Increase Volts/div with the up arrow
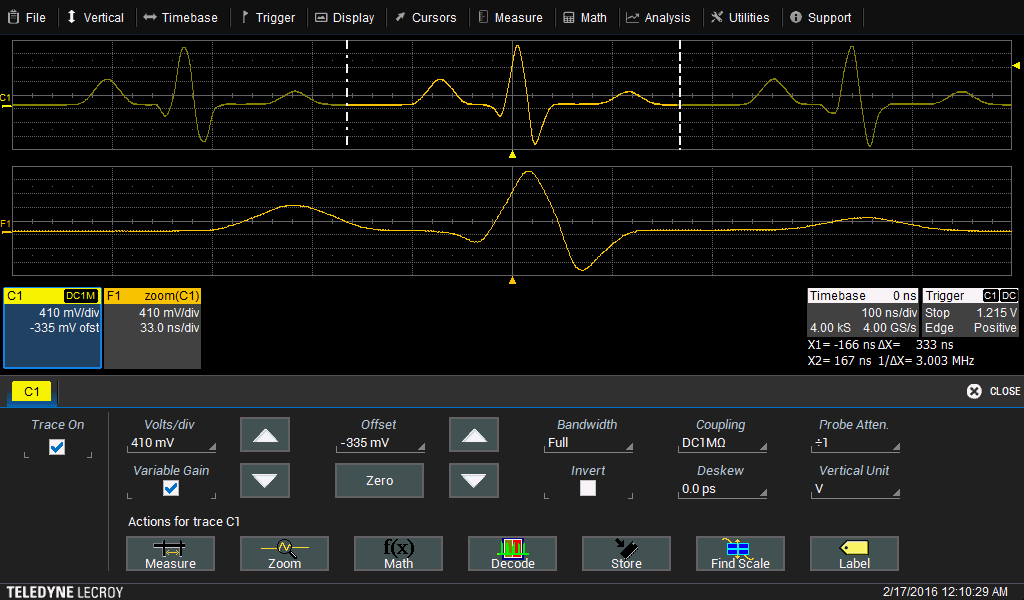The image size is (1024, 600). pos(265,435)
